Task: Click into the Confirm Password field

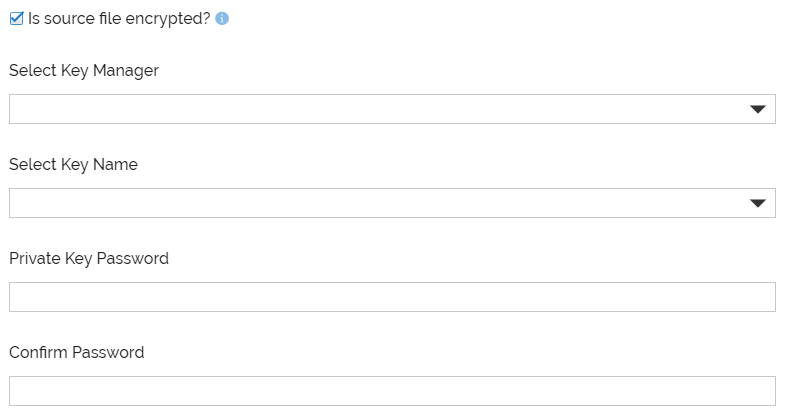Action: click(392, 391)
